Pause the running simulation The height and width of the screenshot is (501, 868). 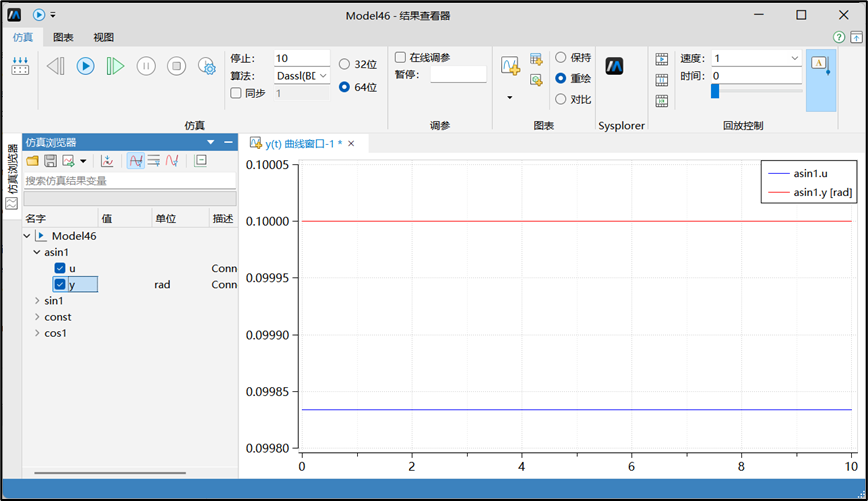pos(146,66)
